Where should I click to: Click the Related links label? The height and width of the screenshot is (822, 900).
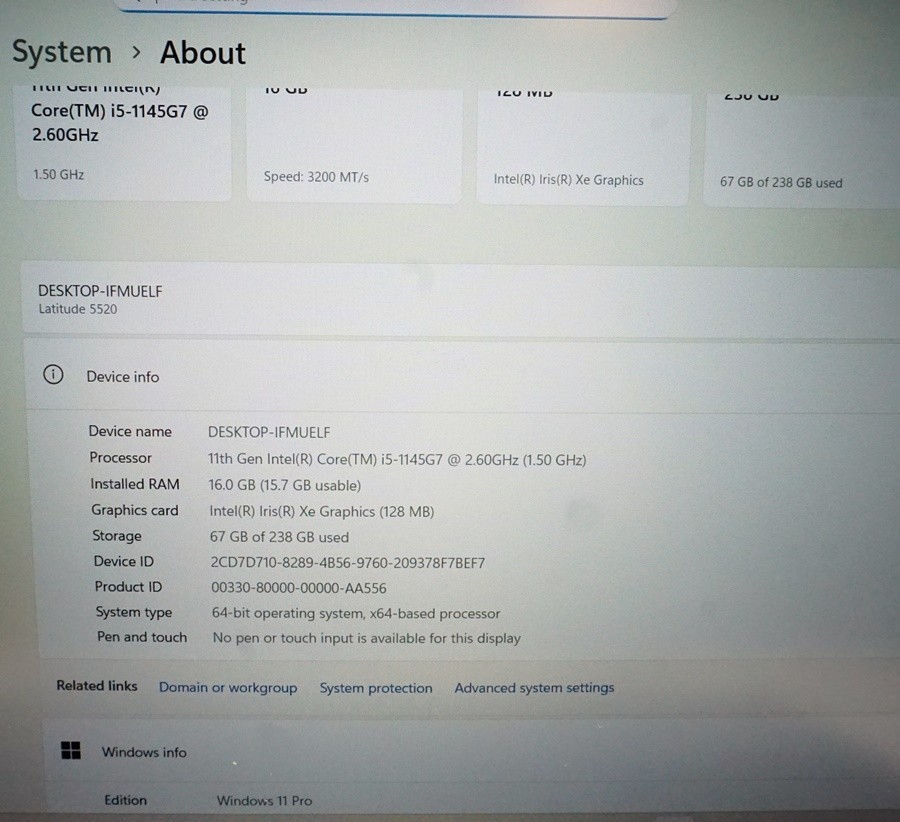(96, 685)
